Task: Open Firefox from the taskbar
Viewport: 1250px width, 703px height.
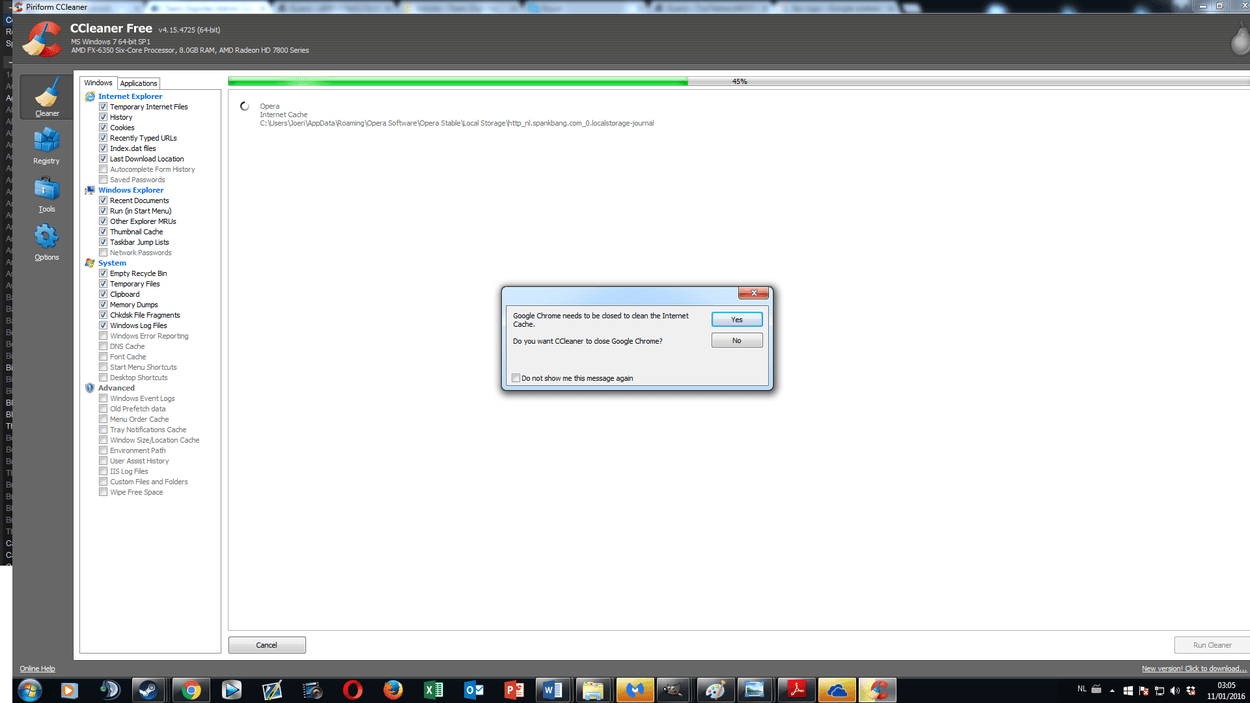Action: coord(393,690)
